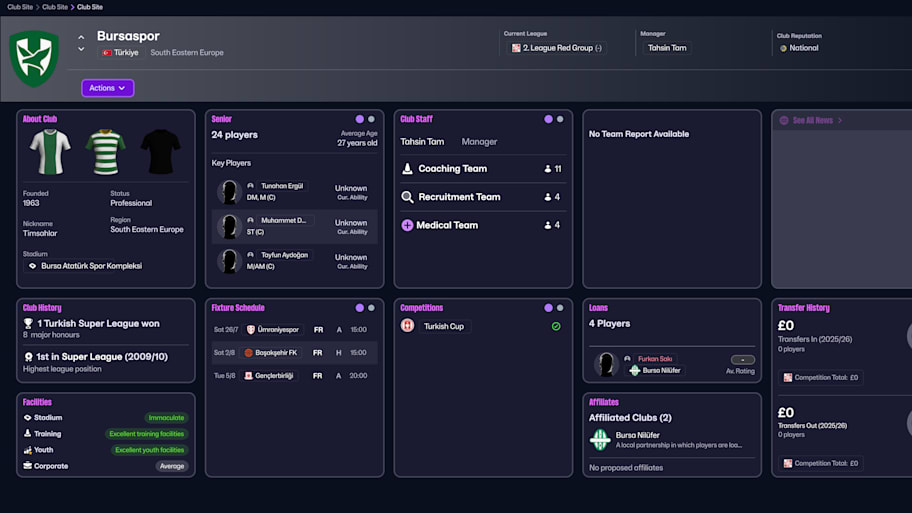Toggle Fixture Schedule panel's grey page dot
This screenshot has height=513, width=912.
372,308
